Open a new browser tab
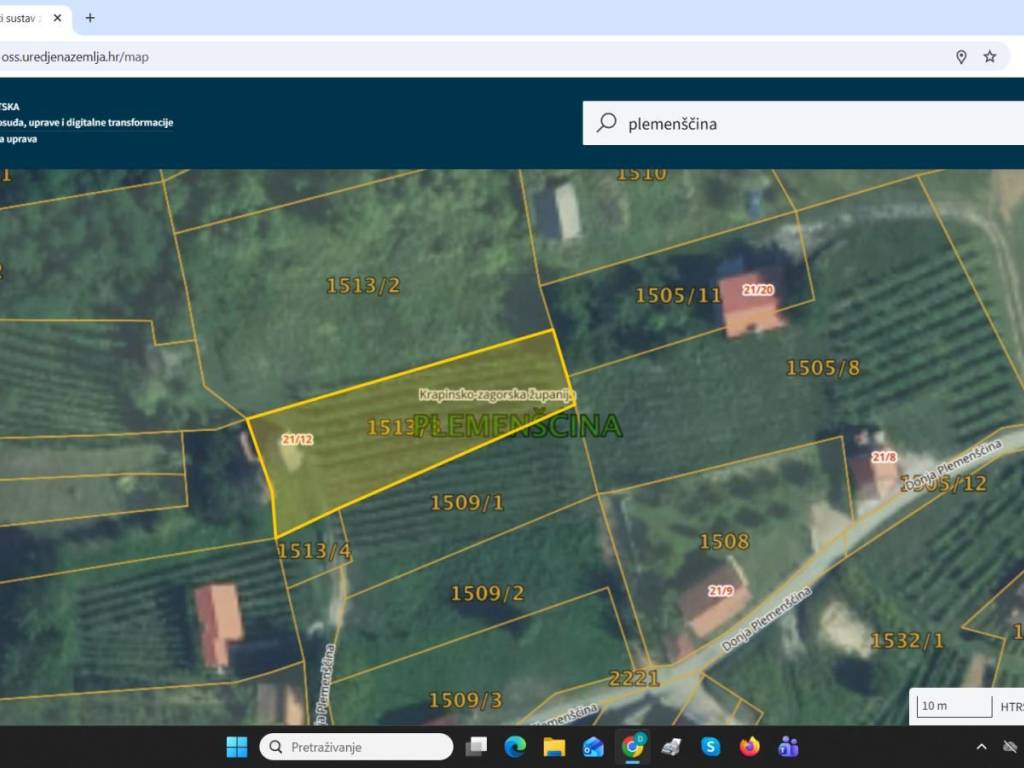This screenshot has height=768, width=1024. tap(90, 18)
